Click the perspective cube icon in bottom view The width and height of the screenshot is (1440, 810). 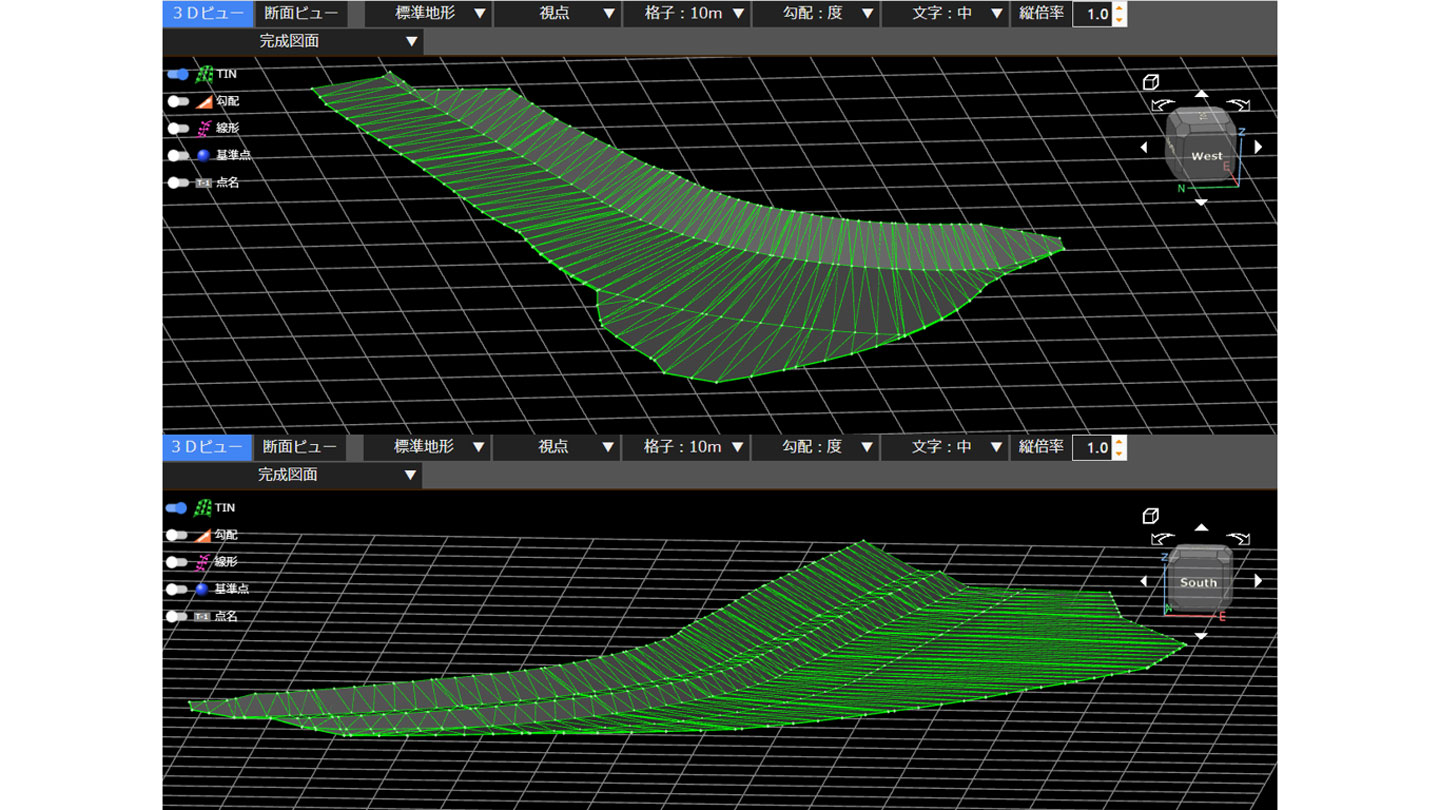pyautogui.click(x=1151, y=516)
